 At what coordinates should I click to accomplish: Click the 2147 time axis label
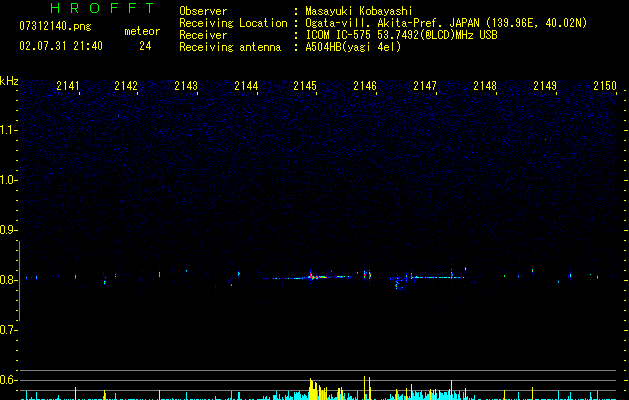pos(425,86)
